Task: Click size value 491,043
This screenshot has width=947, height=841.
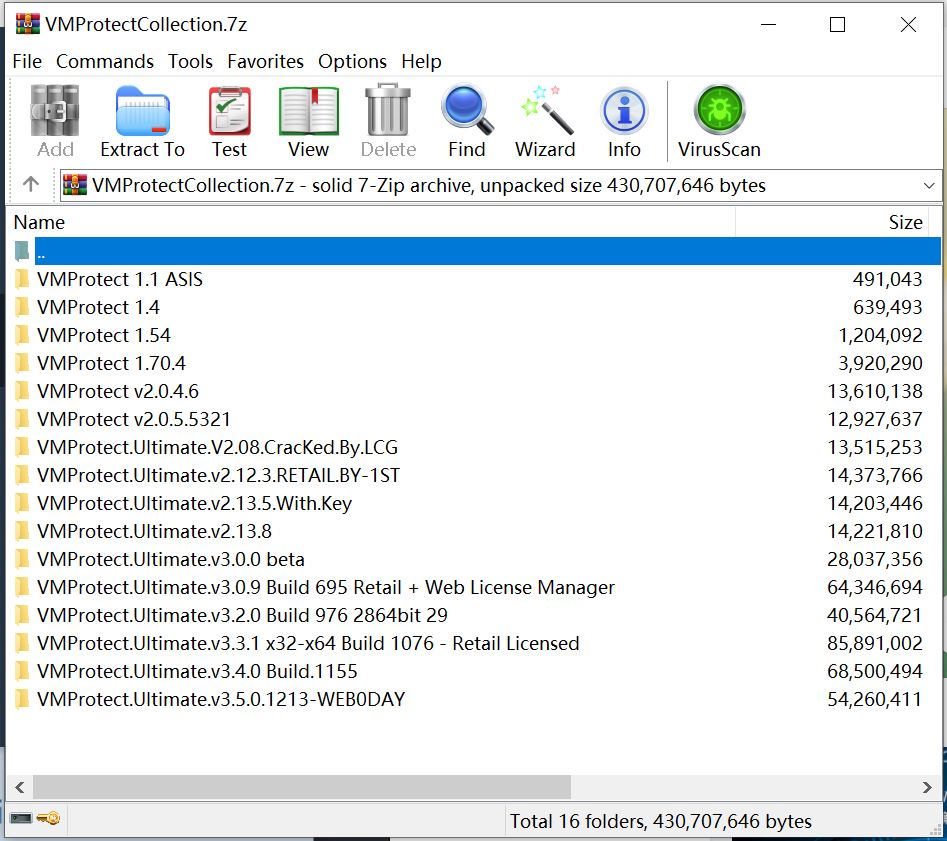Action: click(x=887, y=279)
